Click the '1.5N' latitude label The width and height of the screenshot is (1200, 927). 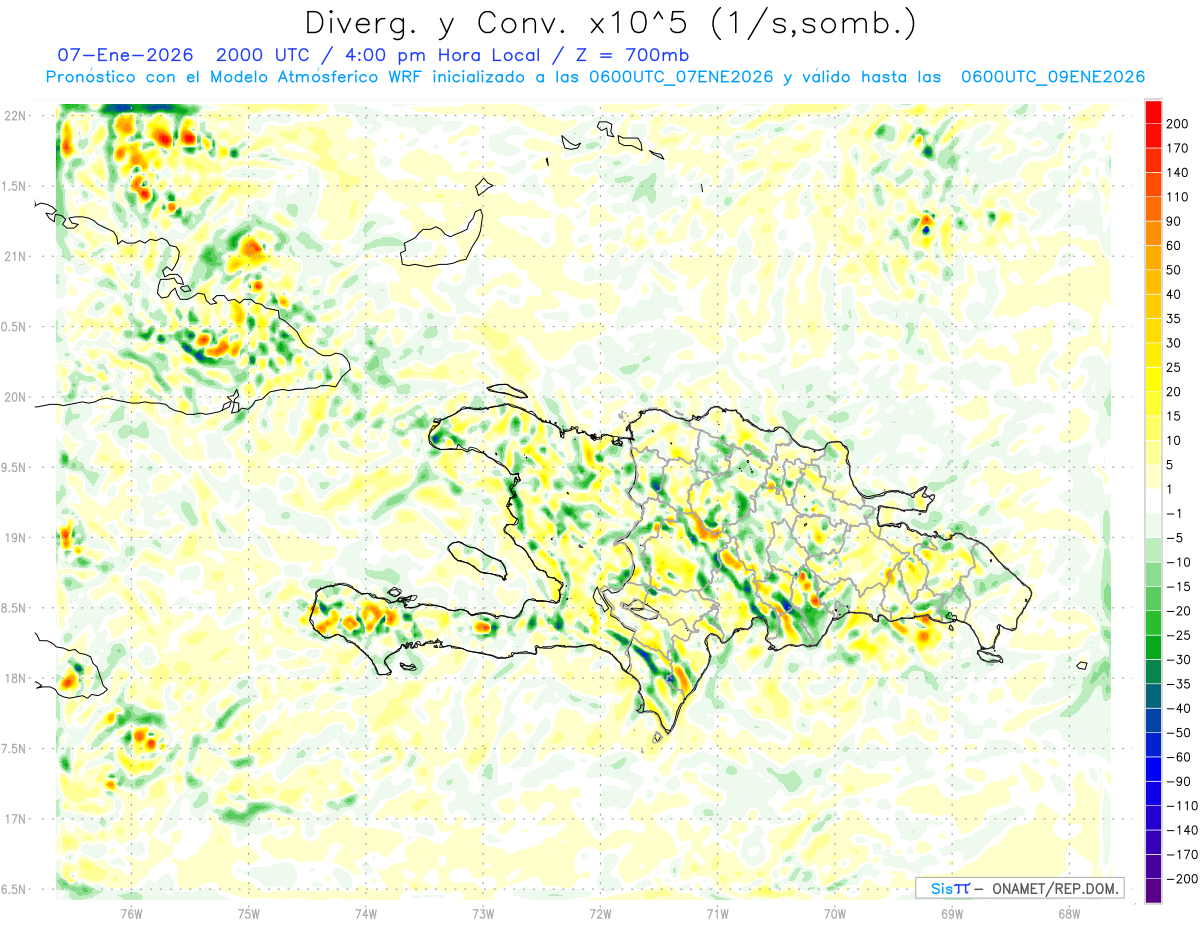pyautogui.click(x=15, y=186)
